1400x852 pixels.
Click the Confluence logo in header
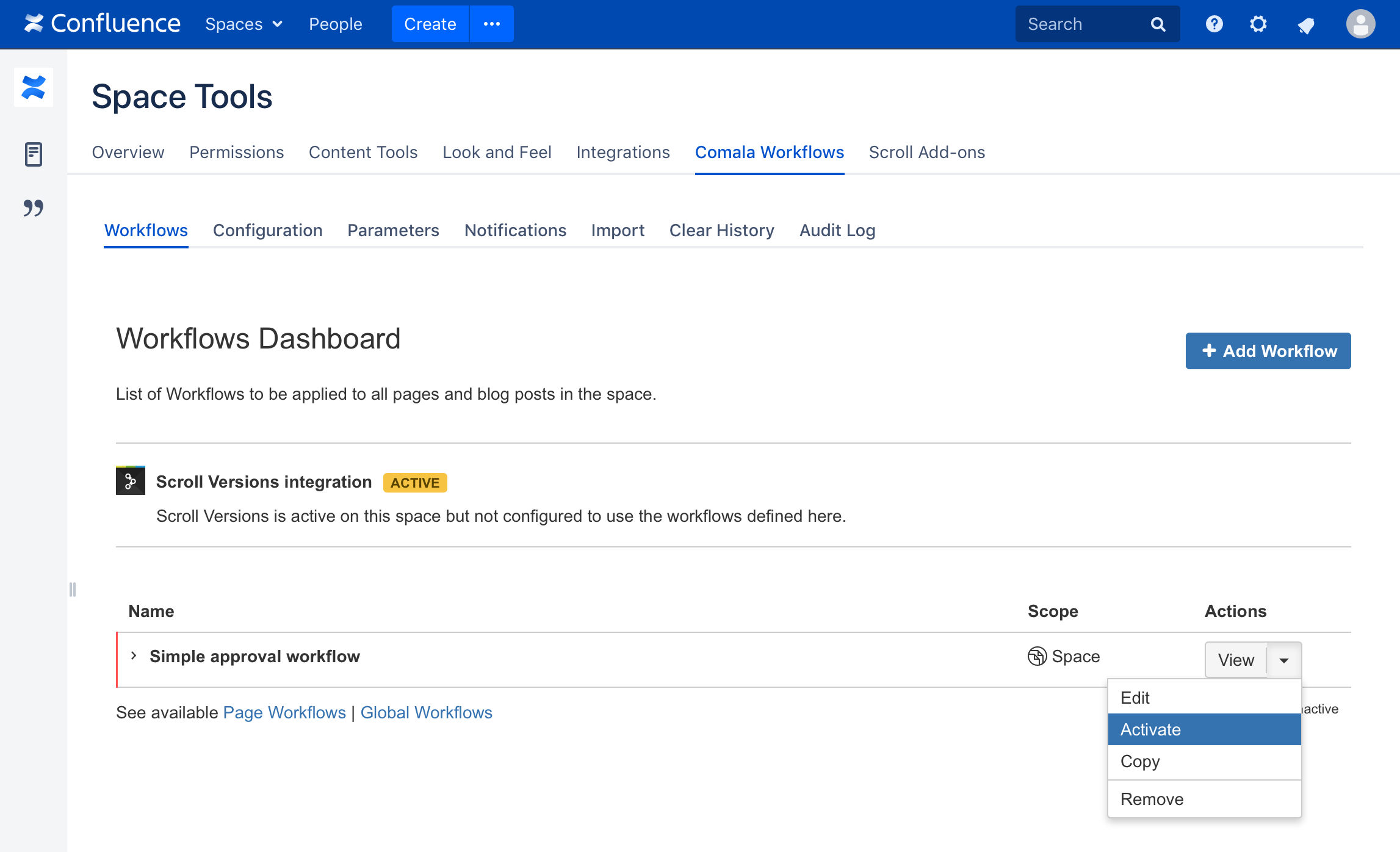(x=102, y=24)
